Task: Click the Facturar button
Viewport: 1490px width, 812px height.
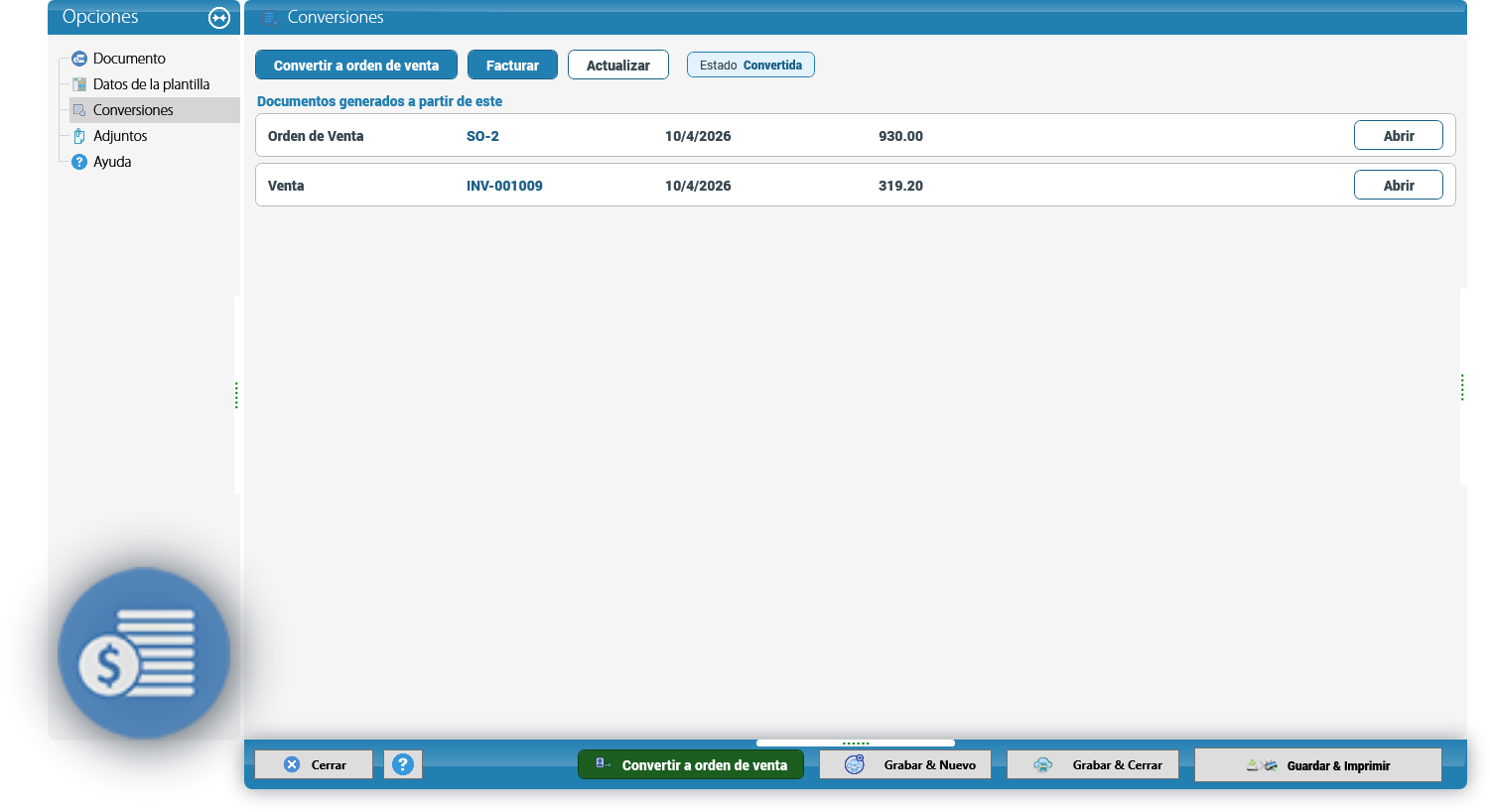Action: pos(512,65)
